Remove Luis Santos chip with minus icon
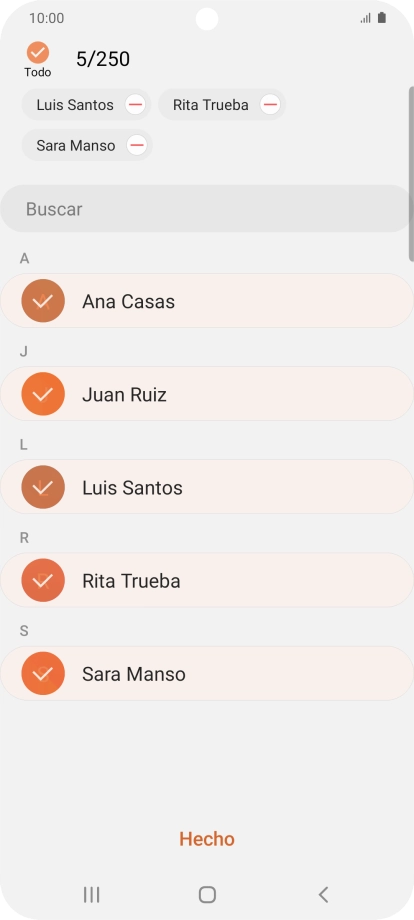This screenshot has height=920, width=414. (135, 105)
